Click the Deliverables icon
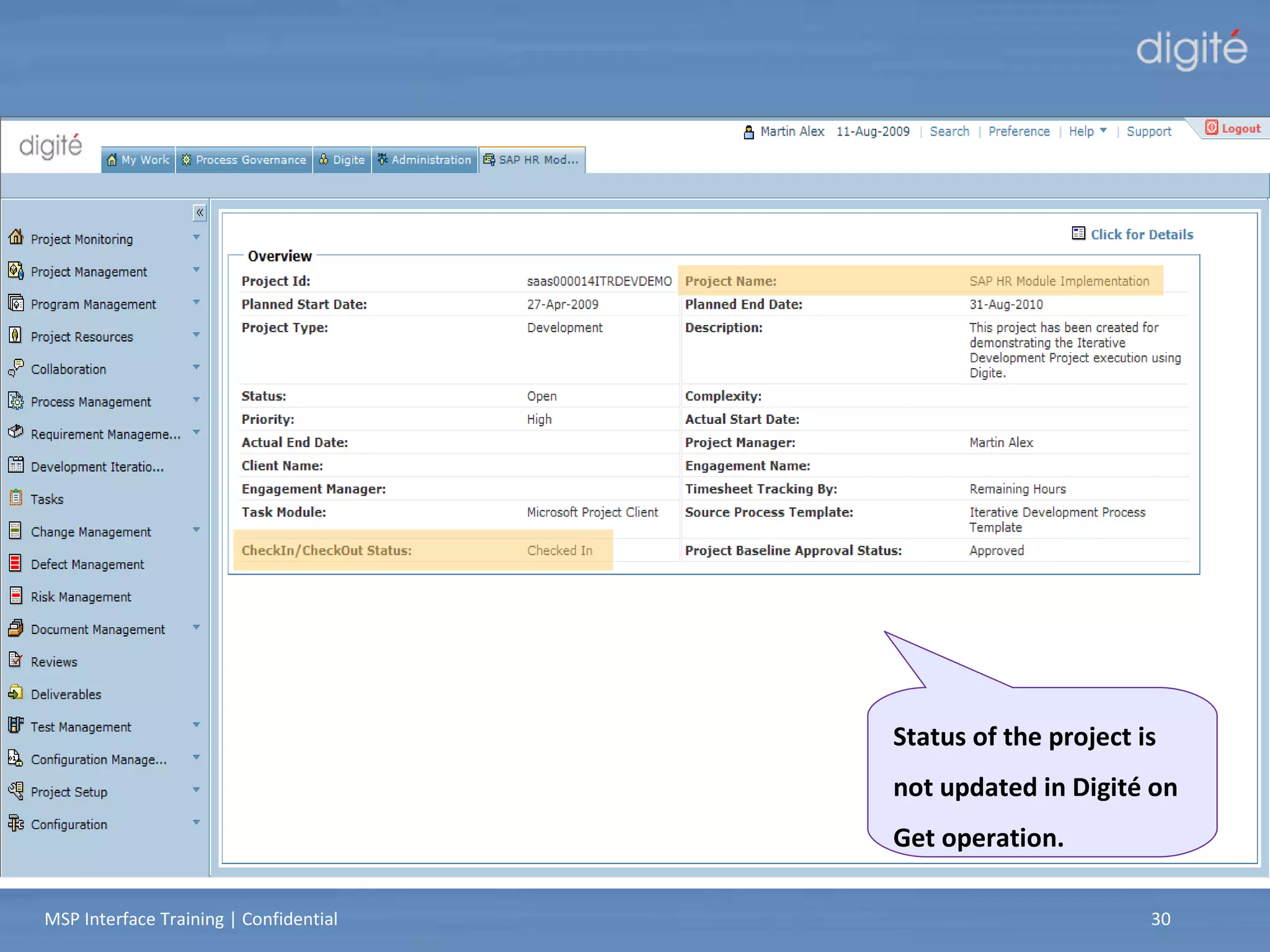The width and height of the screenshot is (1270, 952). click(x=16, y=692)
